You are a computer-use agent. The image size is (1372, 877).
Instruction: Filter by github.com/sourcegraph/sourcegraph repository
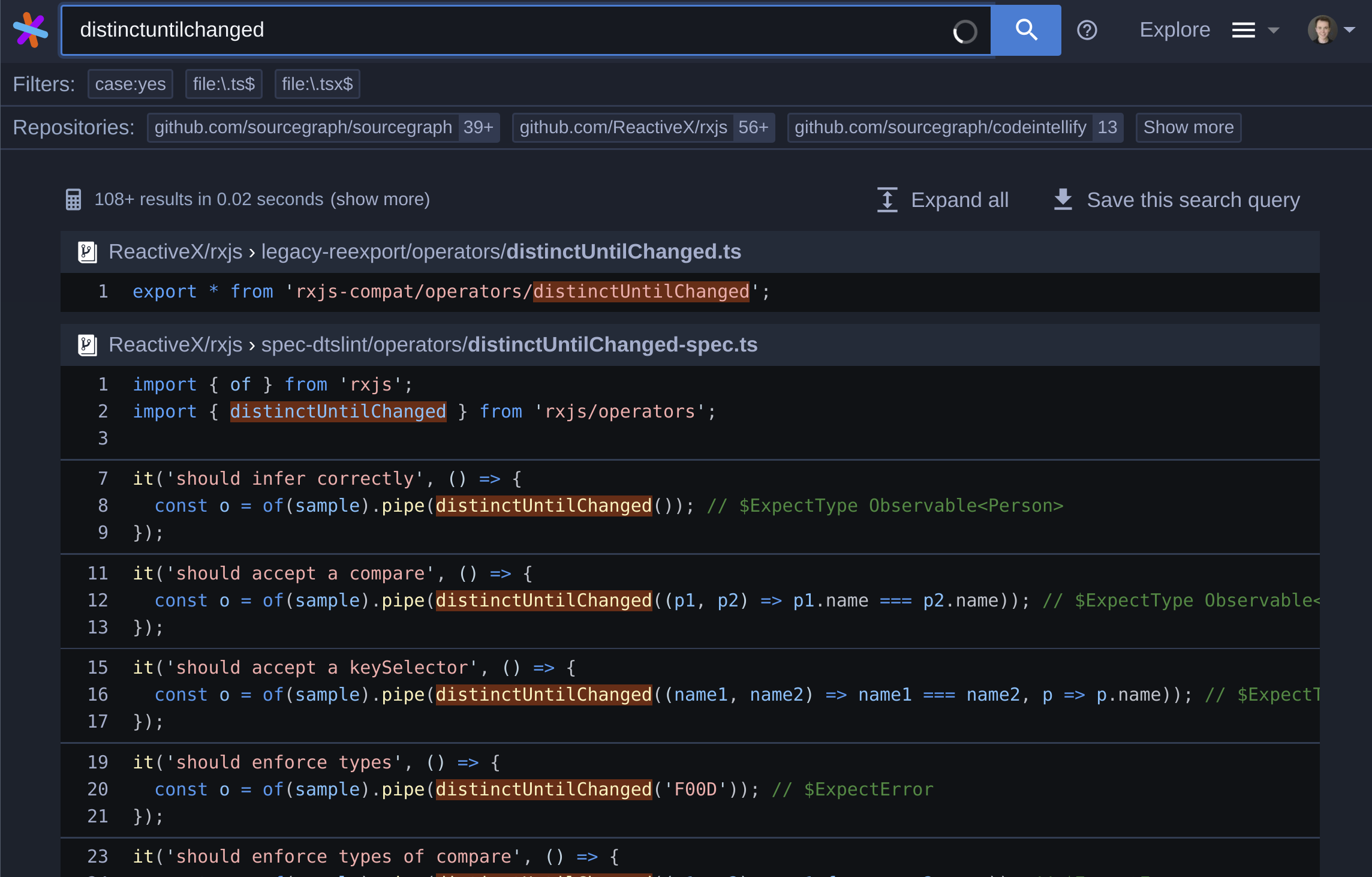(x=323, y=128)
